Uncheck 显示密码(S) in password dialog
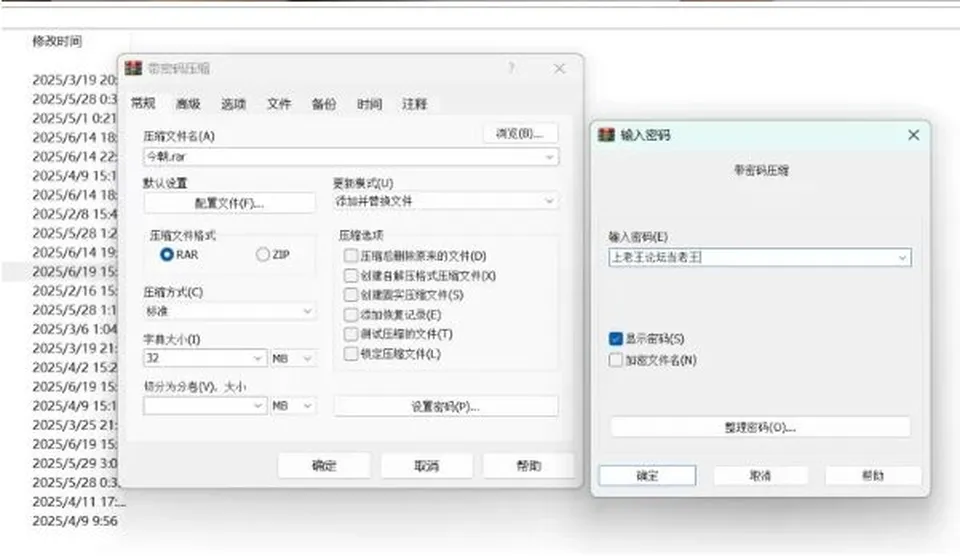960x556 pixels. [616, 339]
